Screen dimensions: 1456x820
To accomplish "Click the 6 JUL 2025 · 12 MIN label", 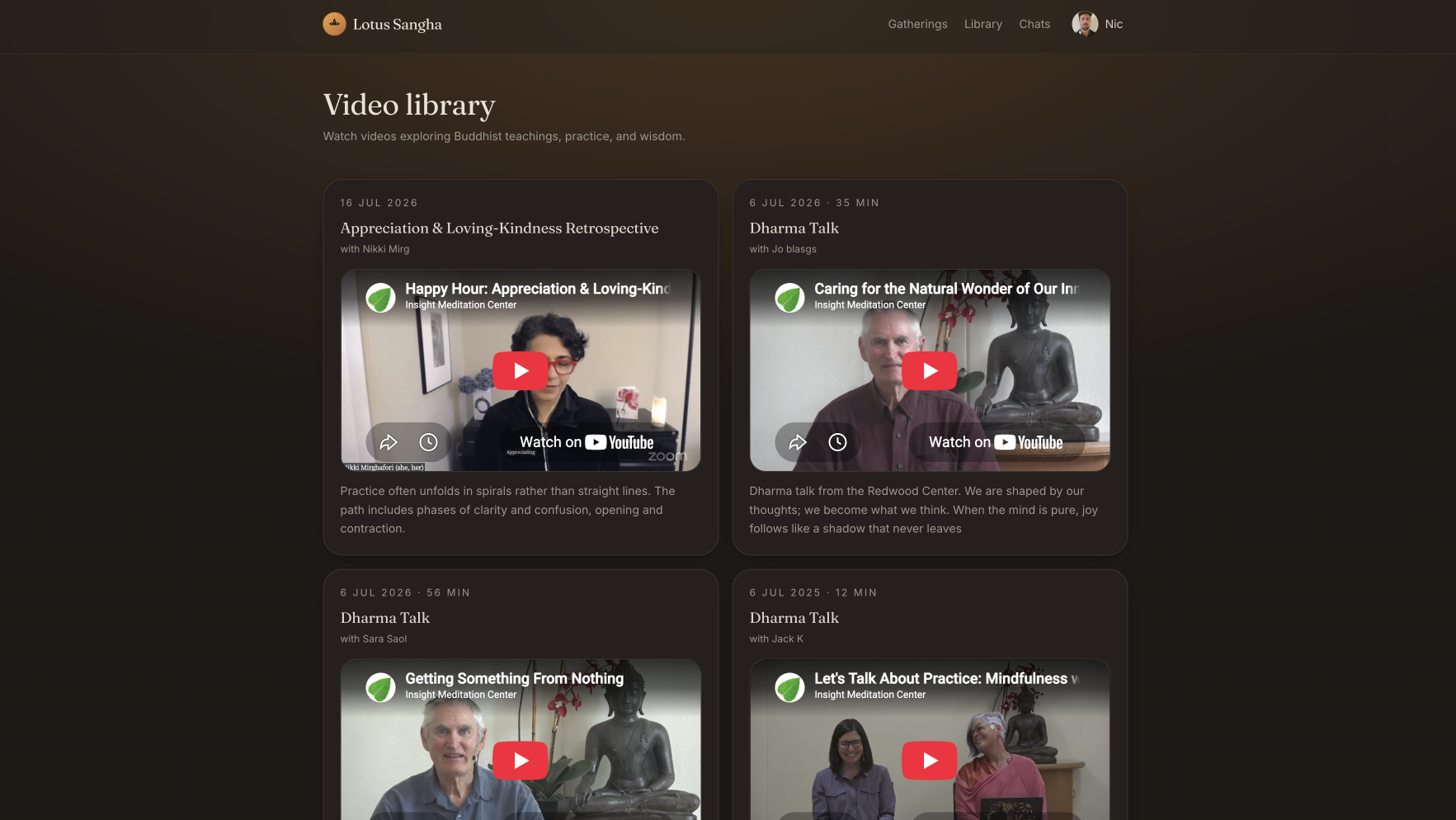I will (813, 593).
